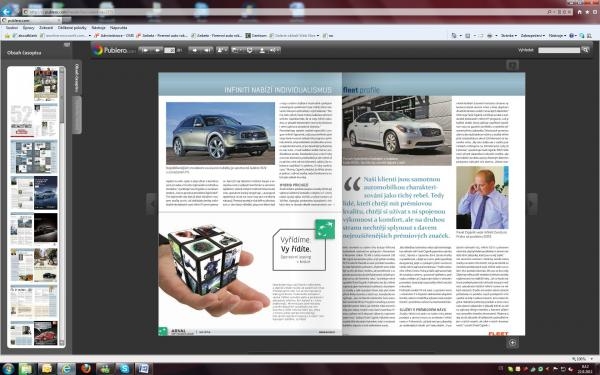Click the zoom-in plus icon below the magazine
Image resolution: width=600 pixels, height=375 pixels.
513,342
